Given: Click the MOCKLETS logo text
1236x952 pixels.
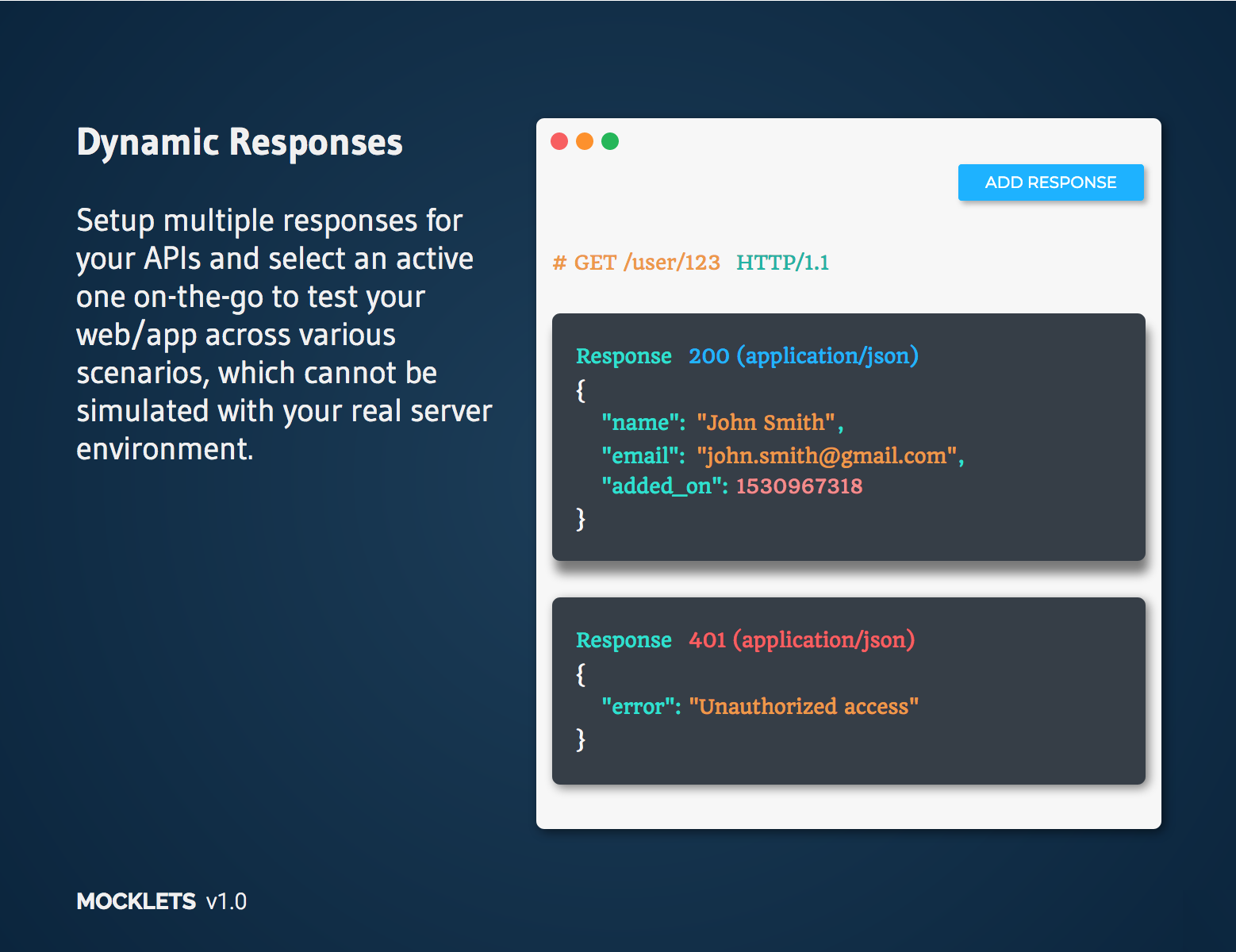Looking at the screenshot, I should (x=136, y=901).
